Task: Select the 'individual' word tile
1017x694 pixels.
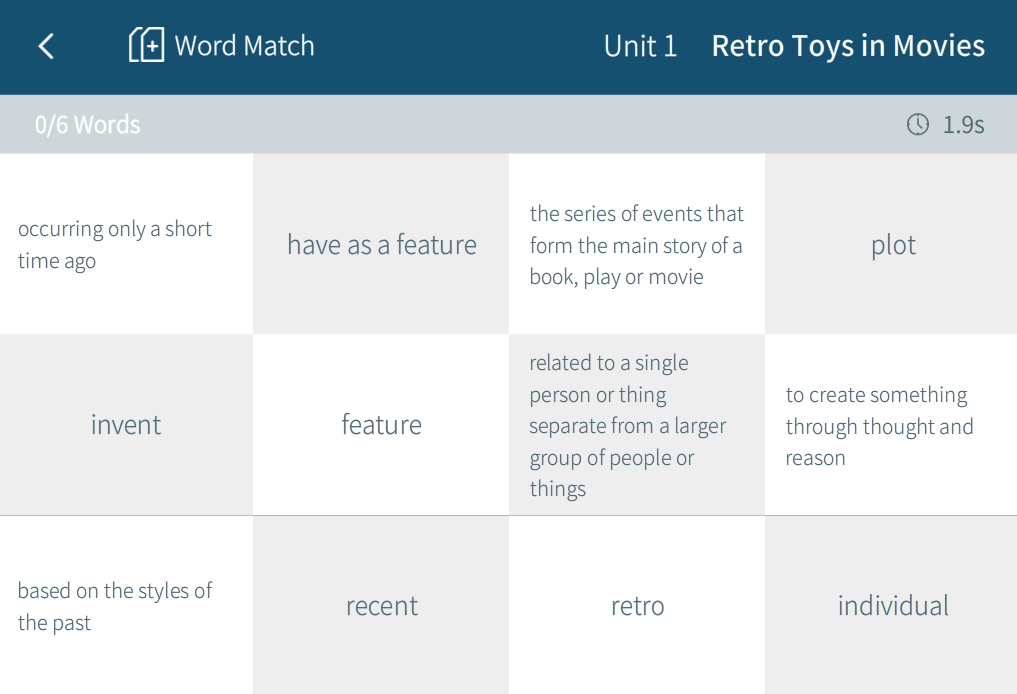Action: click(892, 606)
